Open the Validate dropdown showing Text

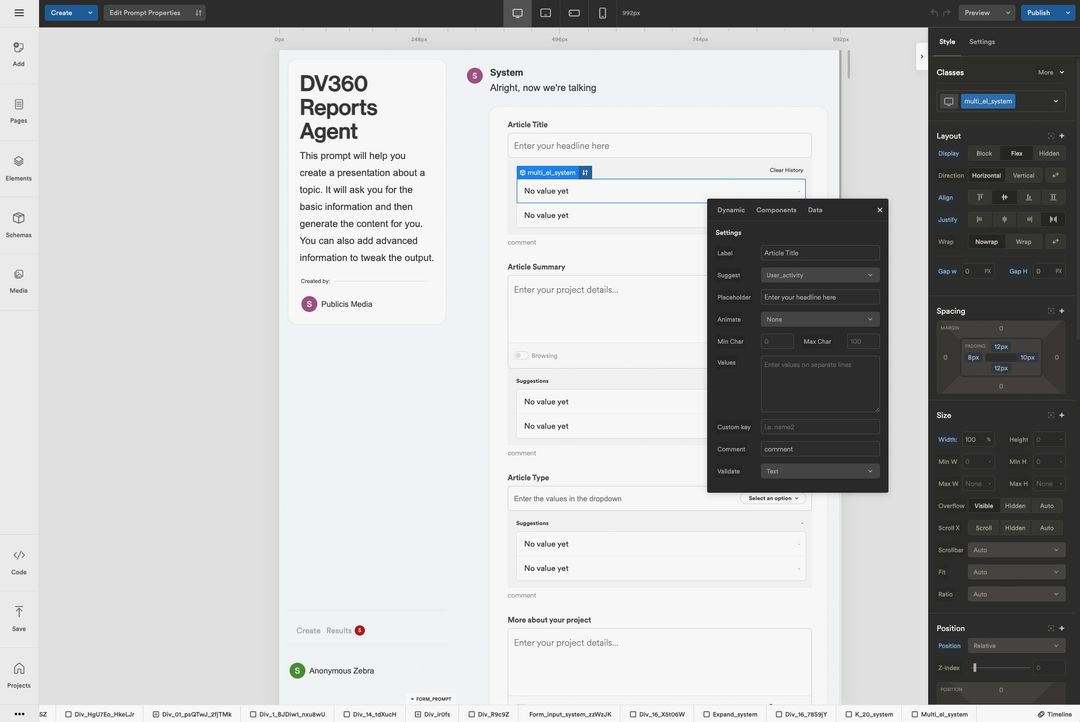coord(818,471)
